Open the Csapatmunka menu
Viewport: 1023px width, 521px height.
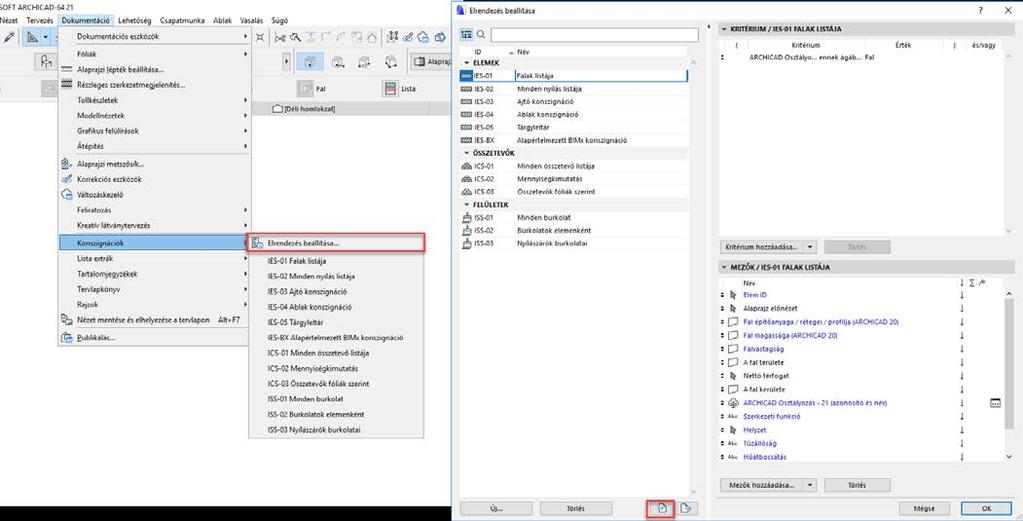[183, 21]
